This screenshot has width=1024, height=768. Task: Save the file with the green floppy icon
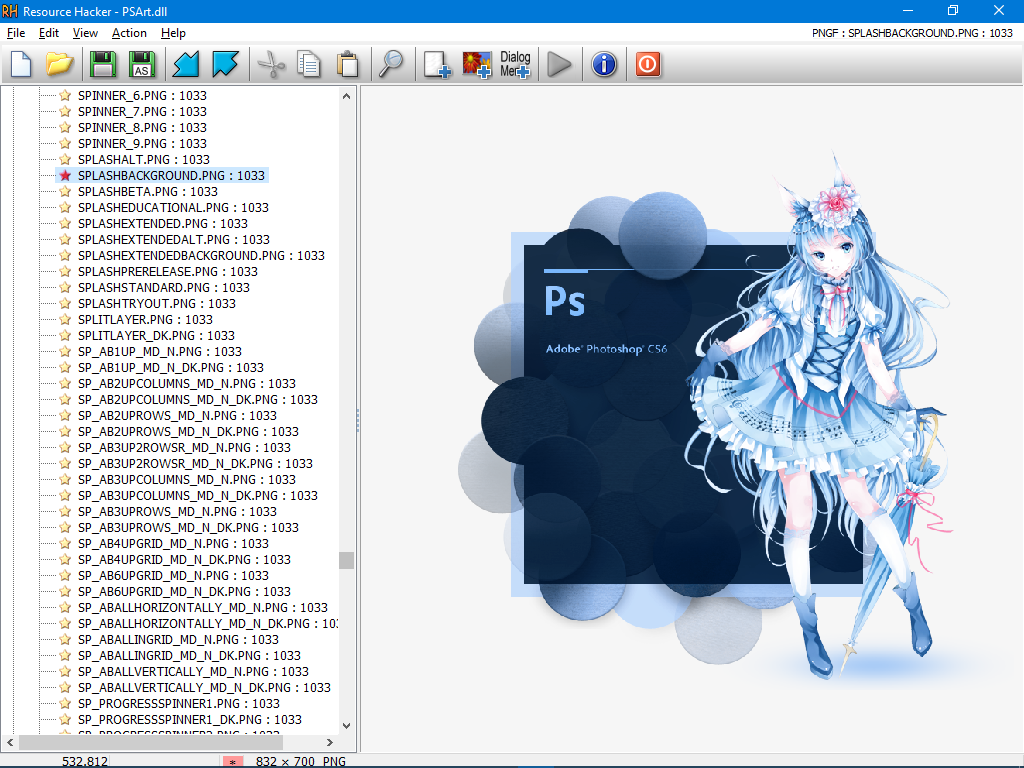click(103, 64)
